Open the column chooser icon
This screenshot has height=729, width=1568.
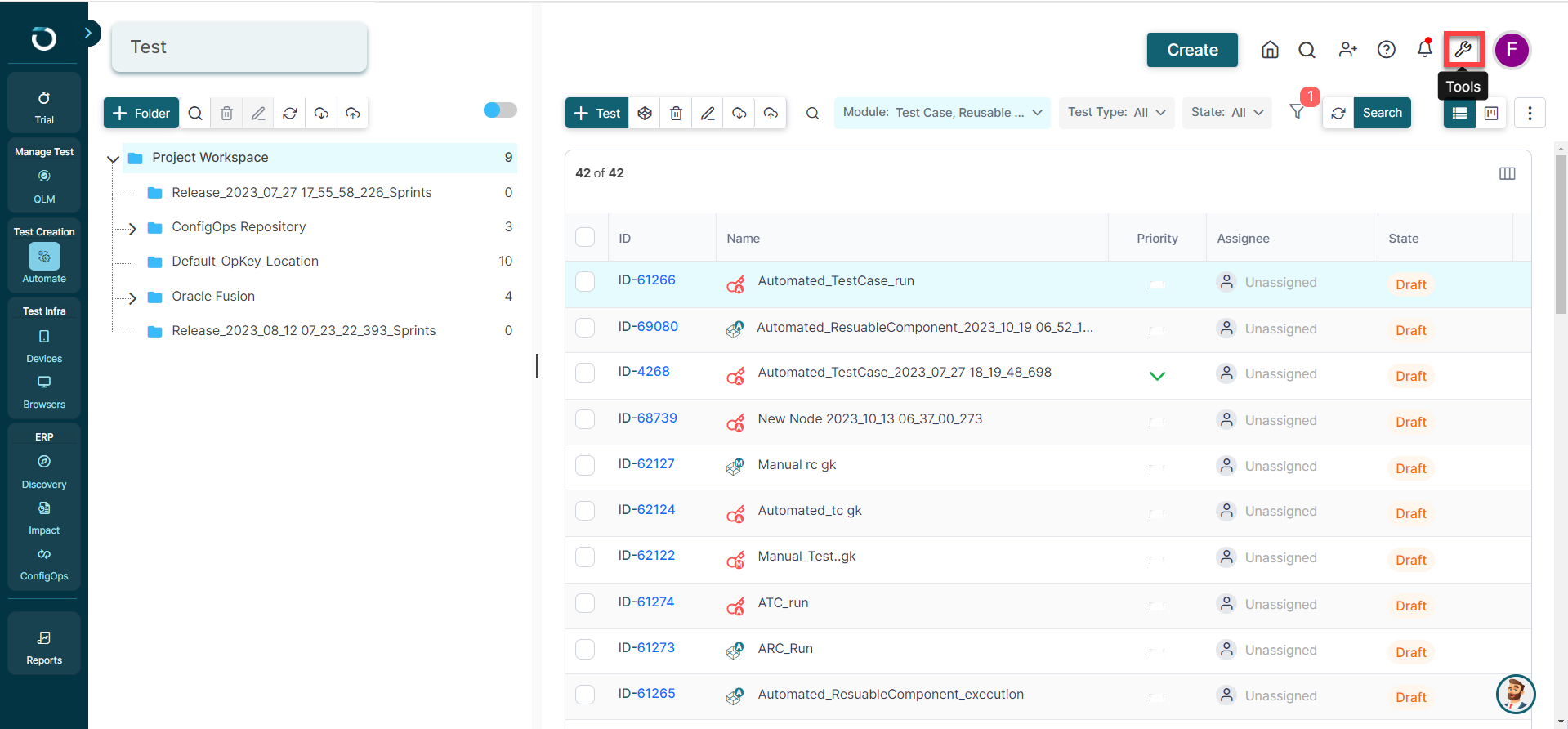coord(1508,173)
